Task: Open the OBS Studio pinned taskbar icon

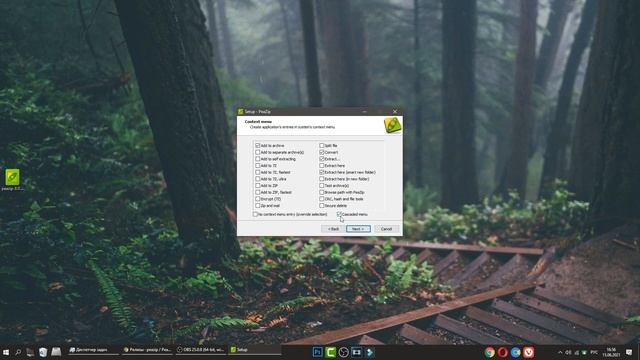Action: [x=344, y=352]
